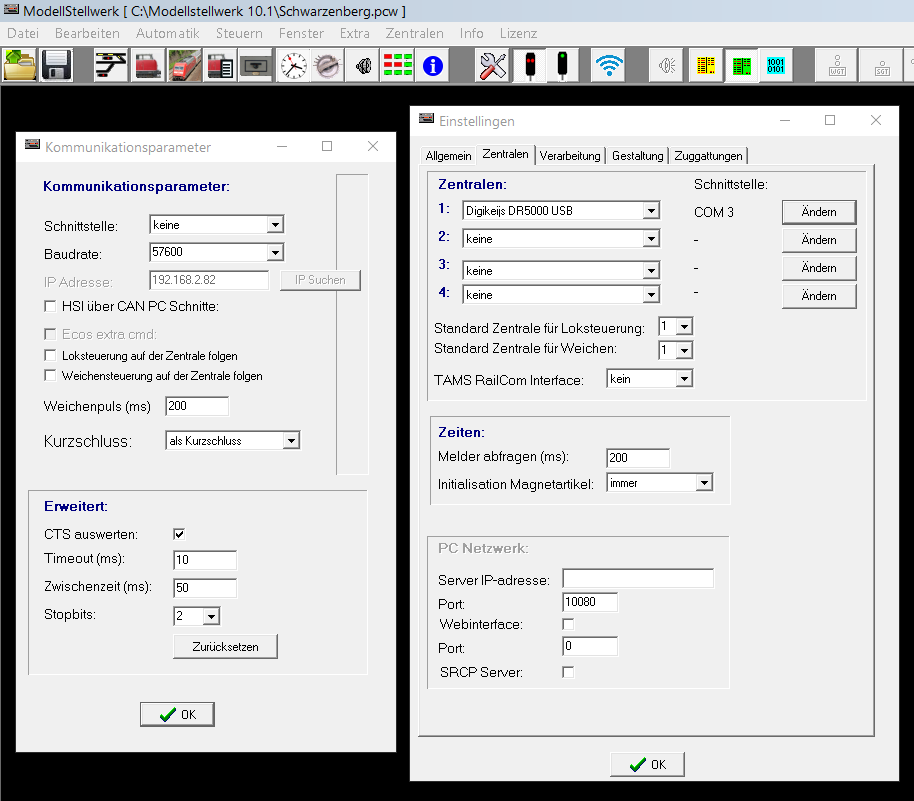Image resolution: width=914 pixels, height=801 pixels.
Task: Click the Zwischenzeit (ms) input field
Action: pyautogui.click(x=205, y=588)
